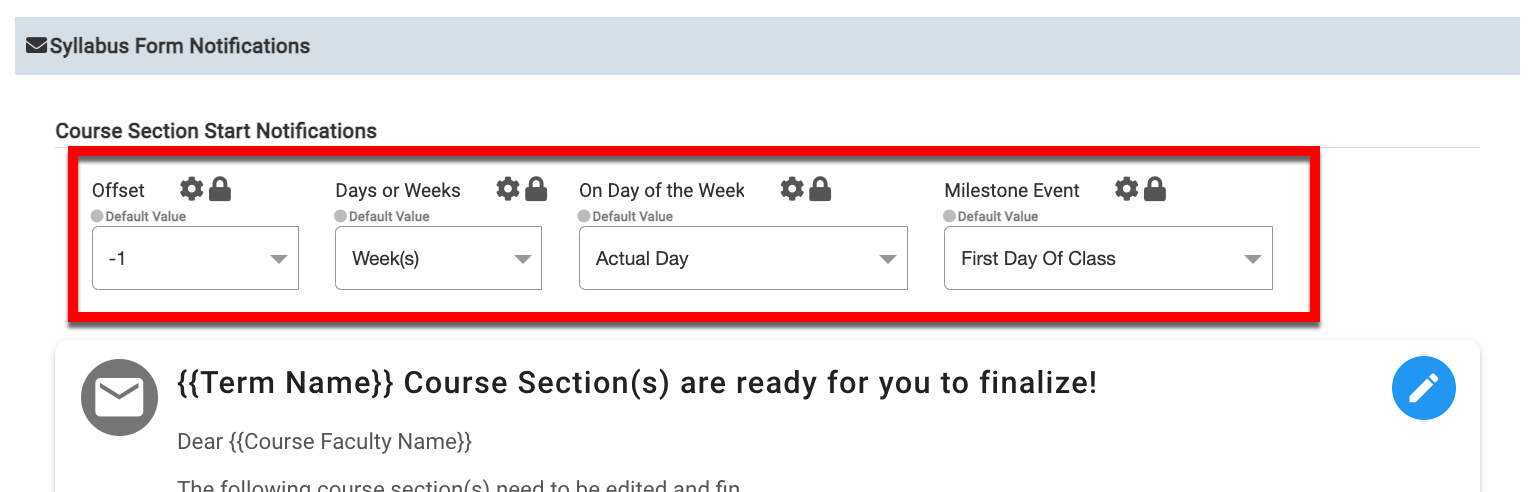This screenshot has width=1530, height=492.
Task: Open the Actual Day dropdown
Action: pyautogui.click(x=743, y=258)
